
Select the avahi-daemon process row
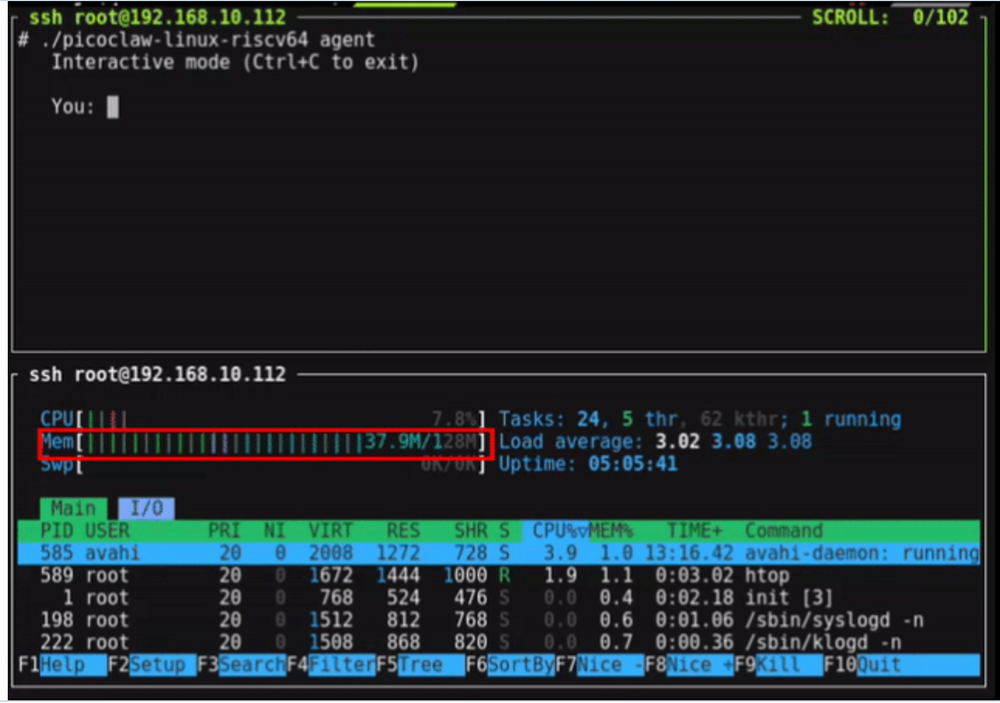pyautogui.click(x=499, y=552)
